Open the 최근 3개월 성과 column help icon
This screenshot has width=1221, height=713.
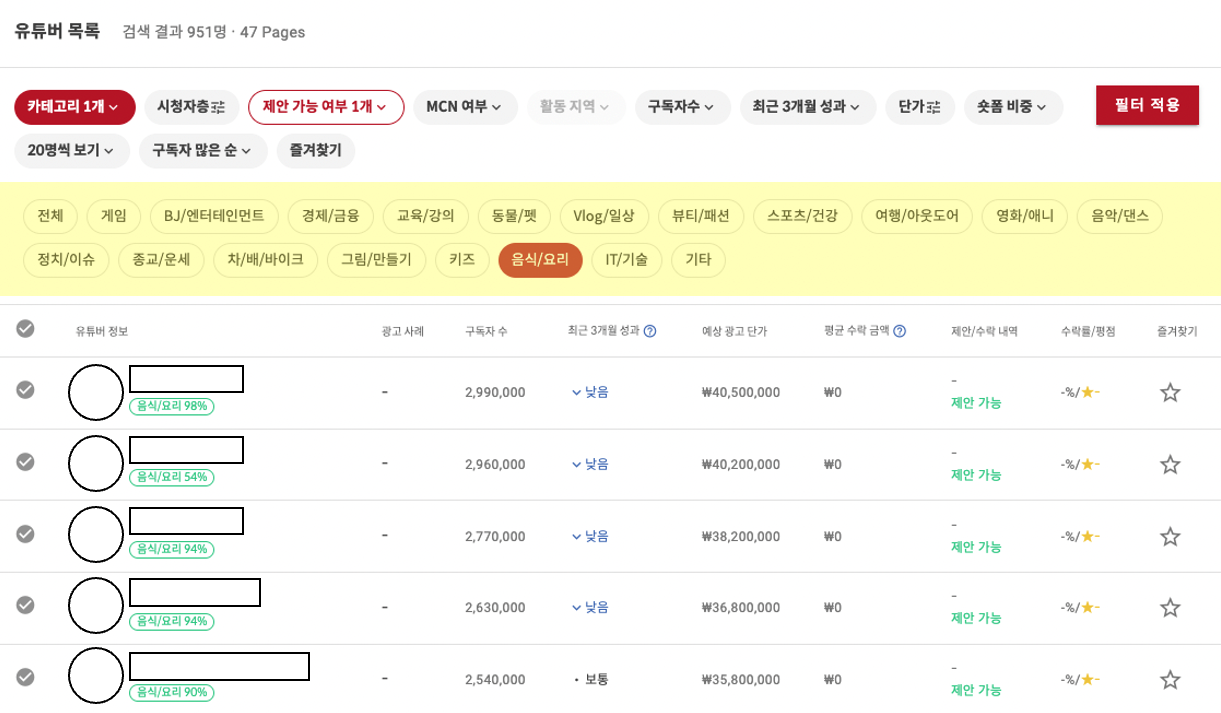pos(651,331)
